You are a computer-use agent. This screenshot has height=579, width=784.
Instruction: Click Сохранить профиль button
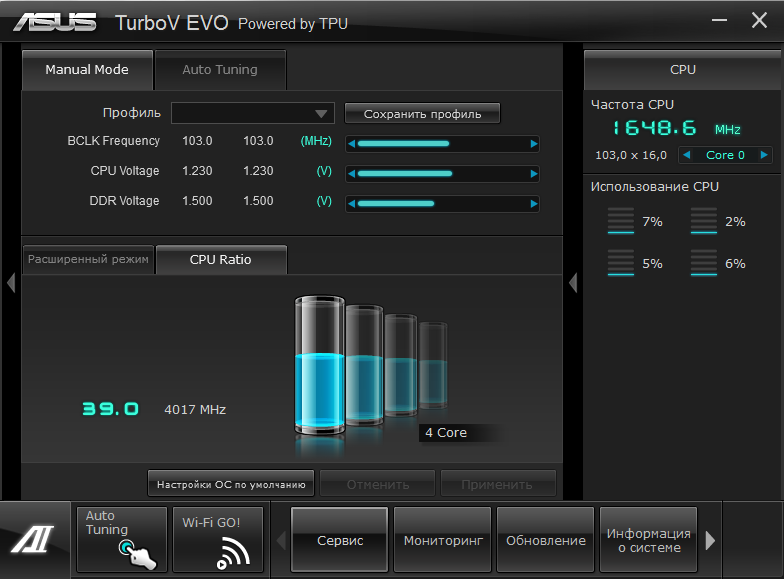[x=422, y=114]
